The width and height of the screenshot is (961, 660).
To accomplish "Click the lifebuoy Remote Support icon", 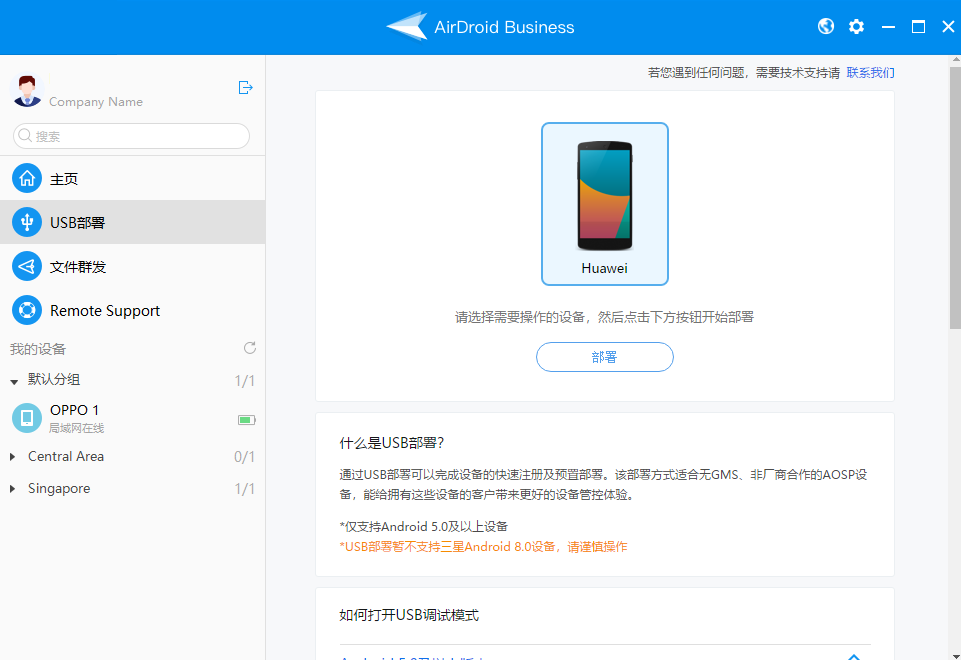I will (27, 310).
